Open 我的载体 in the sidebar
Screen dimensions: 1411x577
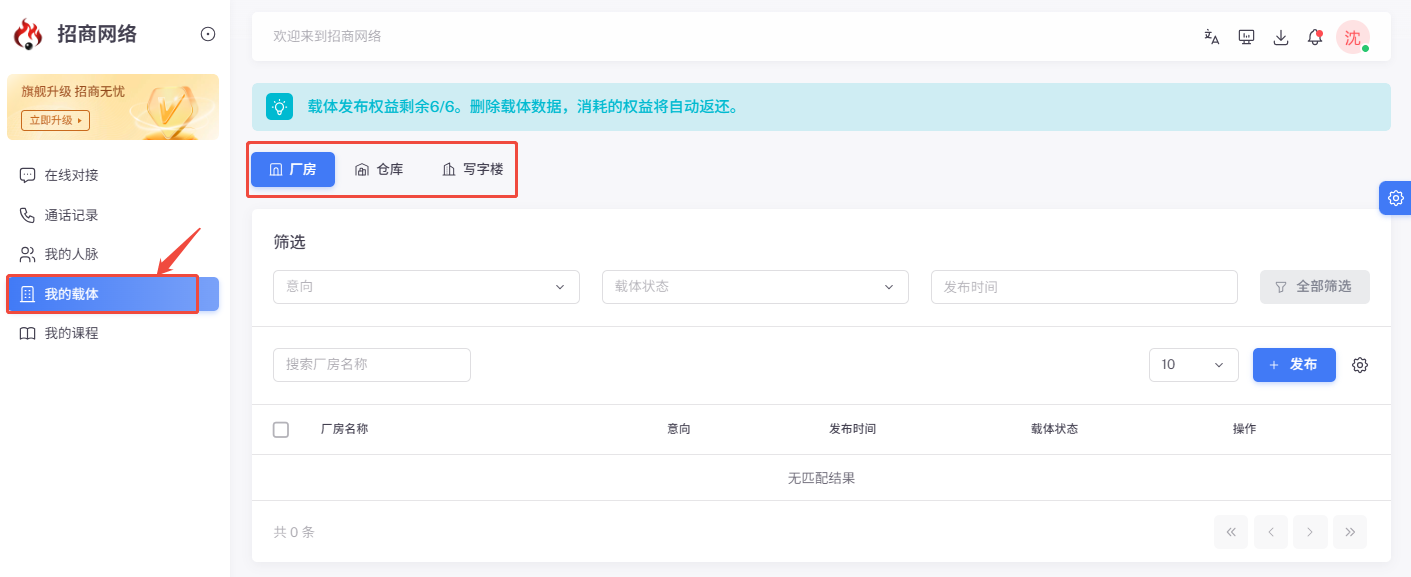click(x=113, y=294)
